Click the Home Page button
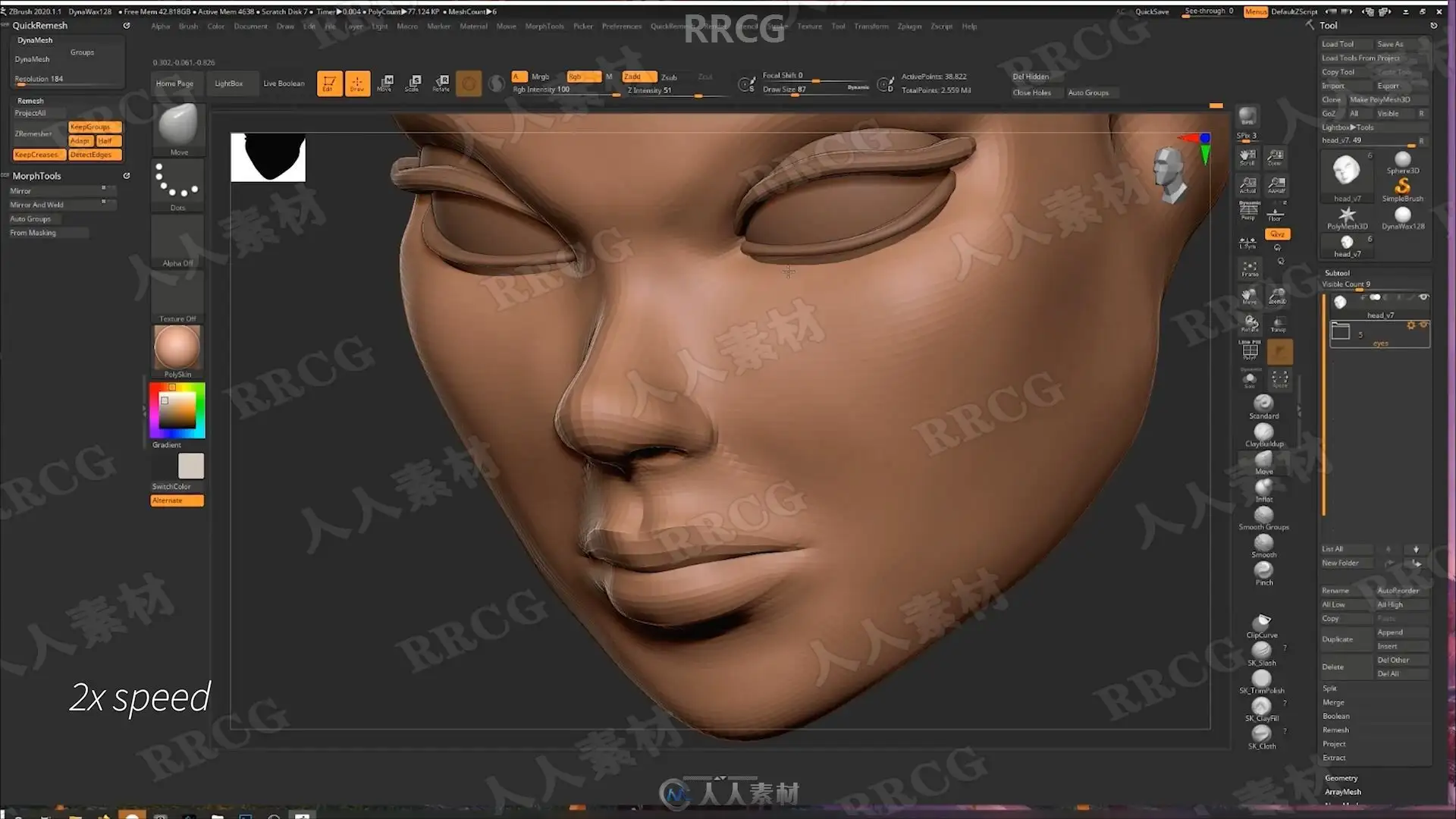Viewport: 1456px width, 819px height. click(174, 83)
